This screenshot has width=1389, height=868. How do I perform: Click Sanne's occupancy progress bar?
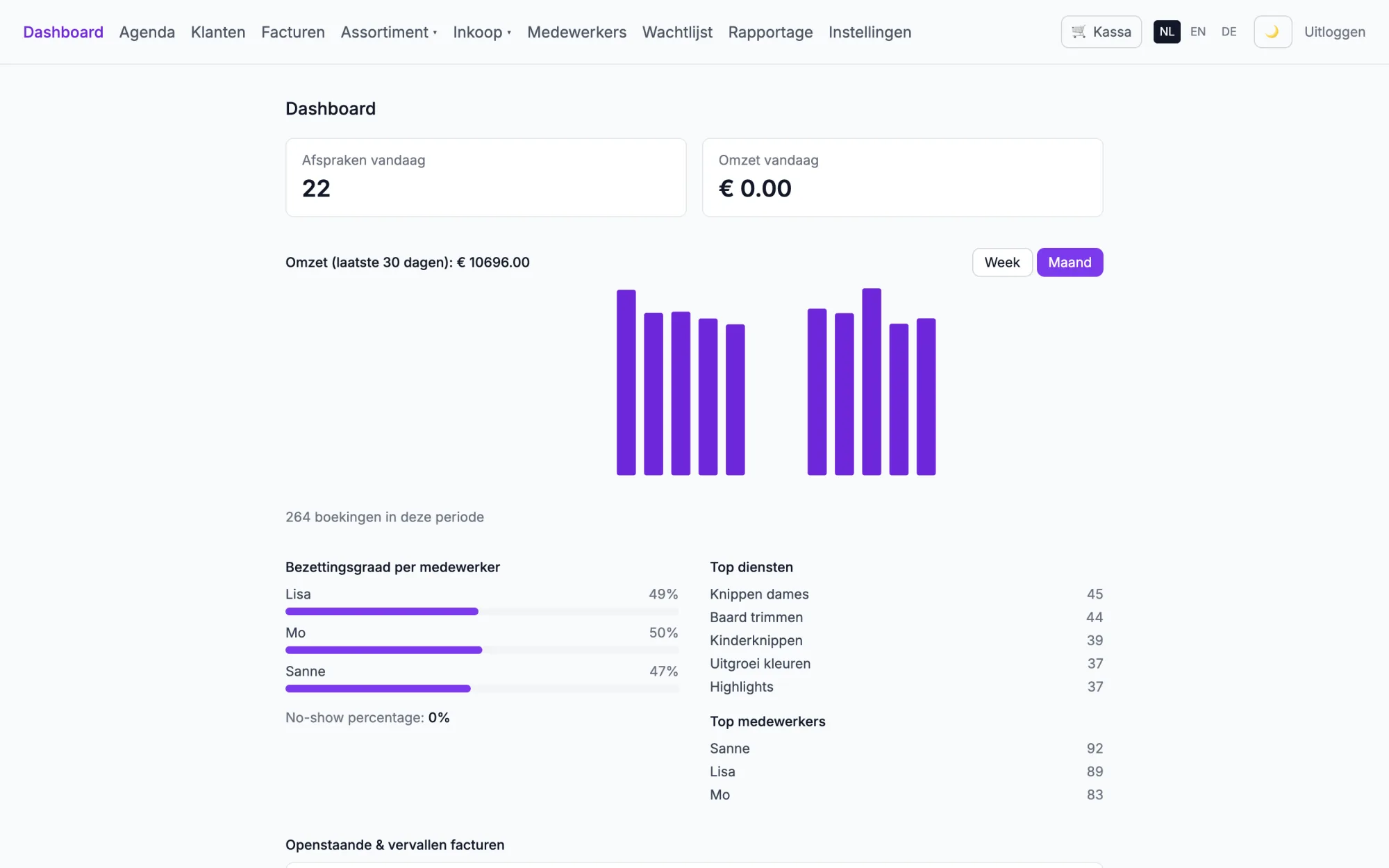(482, 689)
